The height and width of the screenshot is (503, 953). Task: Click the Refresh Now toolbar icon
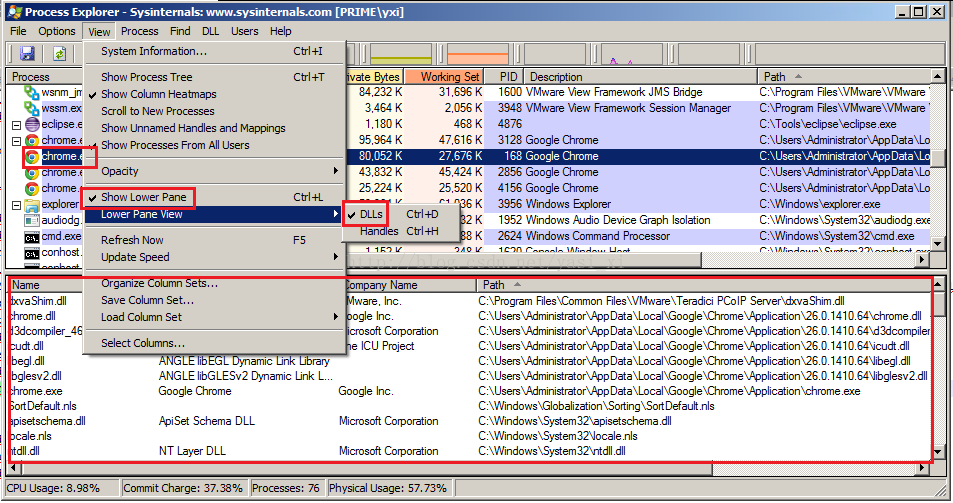(x=60, y=53)
